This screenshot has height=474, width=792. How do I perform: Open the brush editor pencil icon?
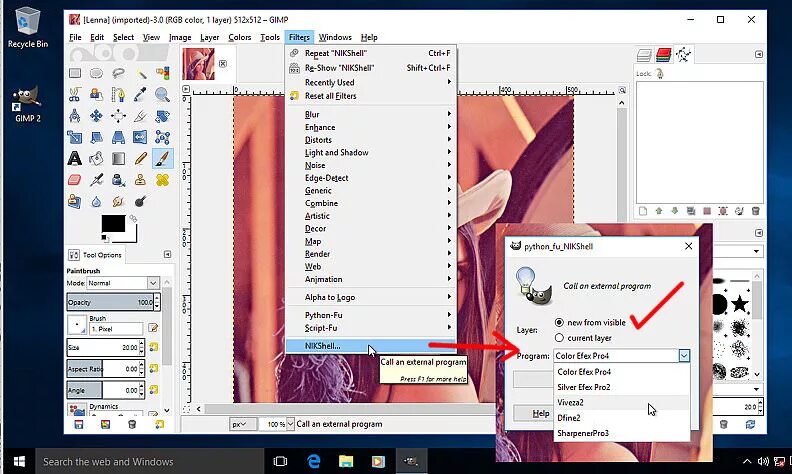[x=153, y=328]
